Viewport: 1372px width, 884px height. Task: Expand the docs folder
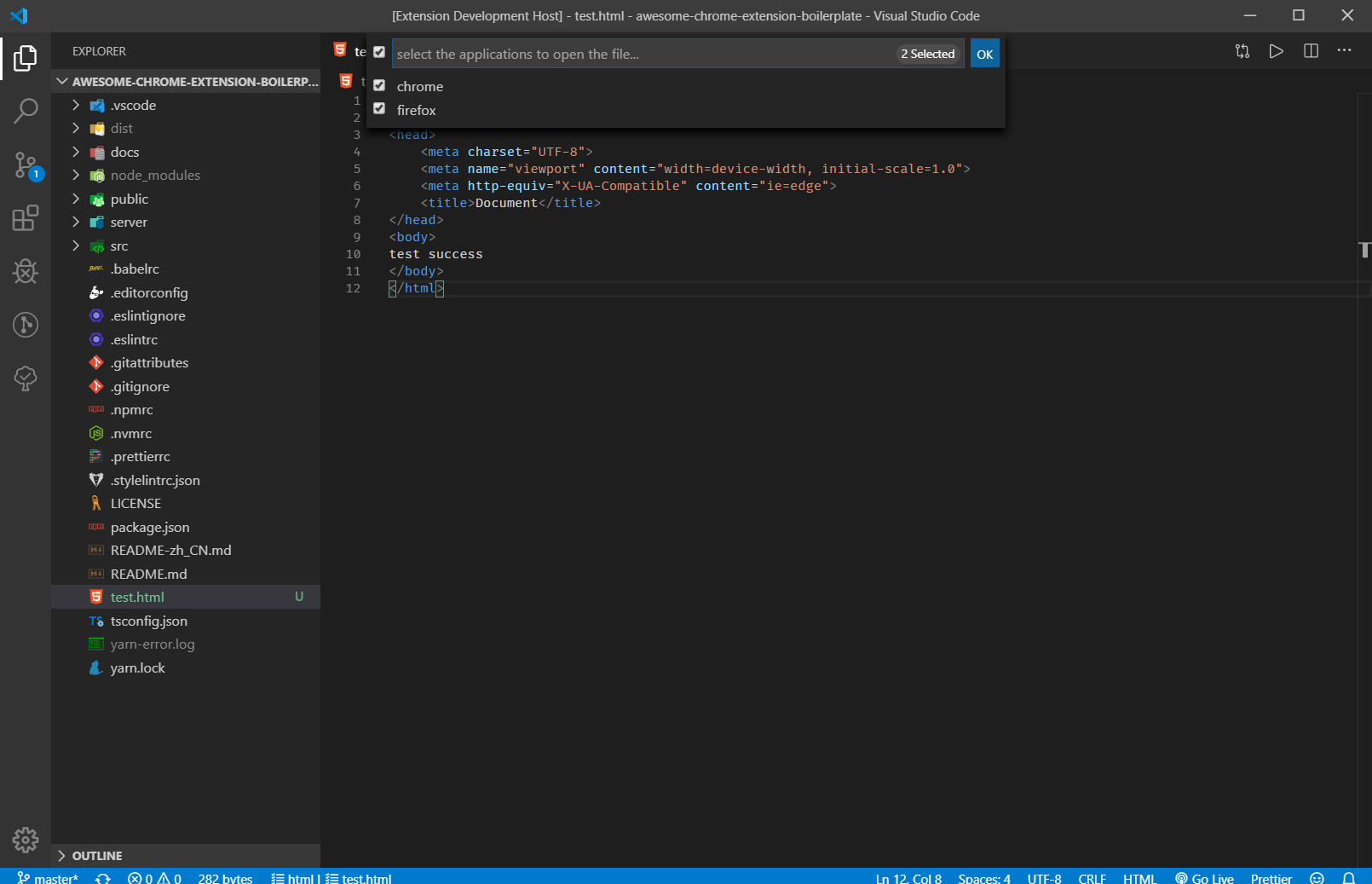(186, 152)
